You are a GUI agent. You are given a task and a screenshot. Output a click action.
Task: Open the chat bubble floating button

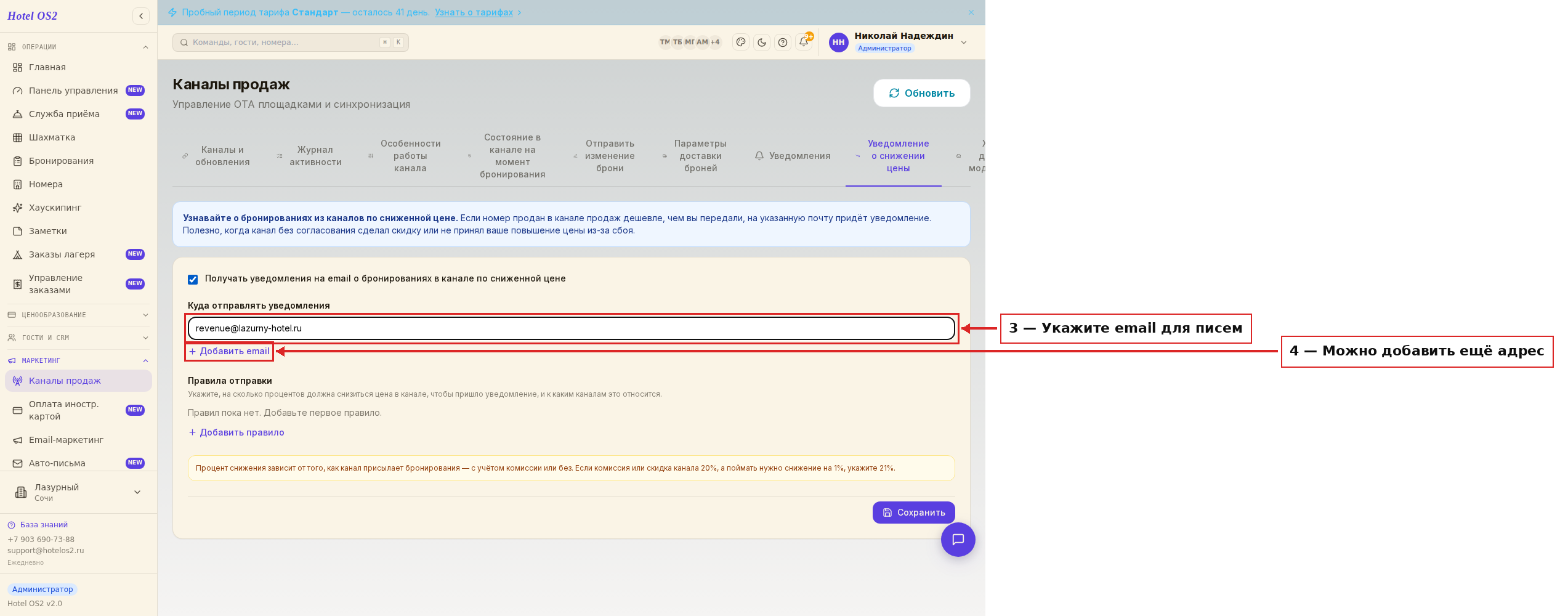click(958, 540)
